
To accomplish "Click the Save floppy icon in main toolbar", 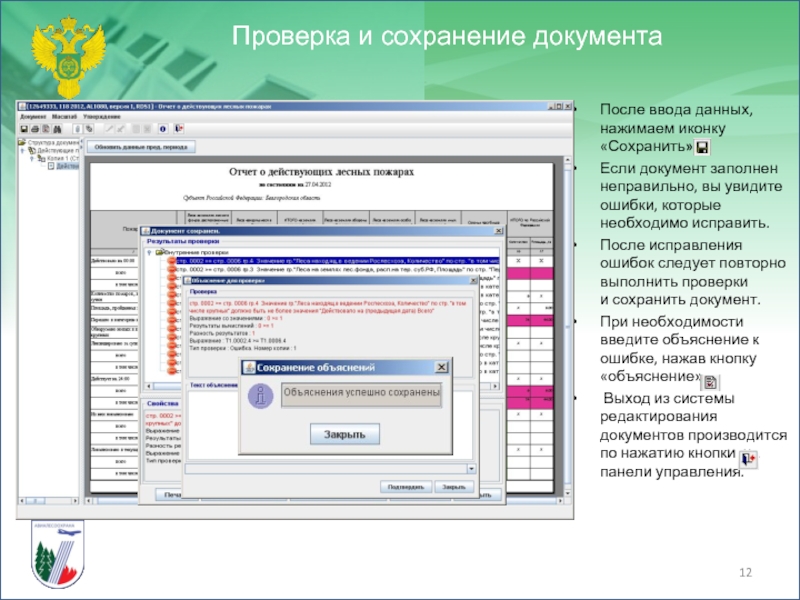I will [24, 129].
